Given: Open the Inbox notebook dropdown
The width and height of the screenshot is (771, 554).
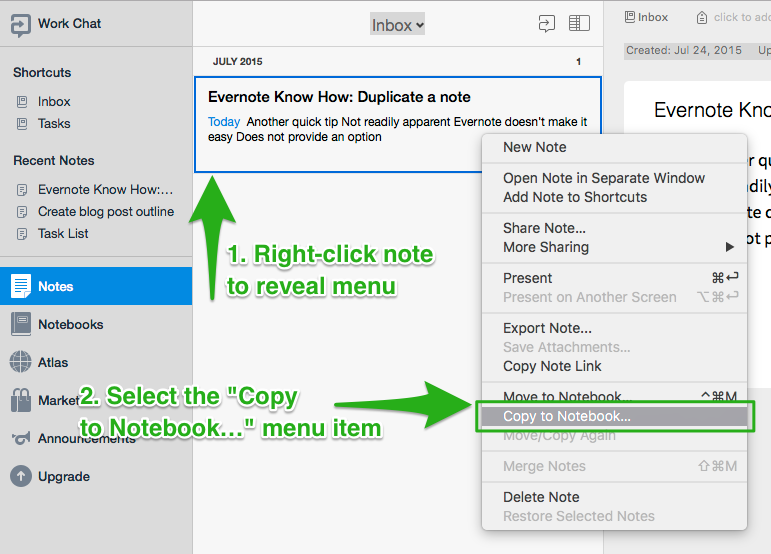Looking at the screenshot, I should point(397,24).
